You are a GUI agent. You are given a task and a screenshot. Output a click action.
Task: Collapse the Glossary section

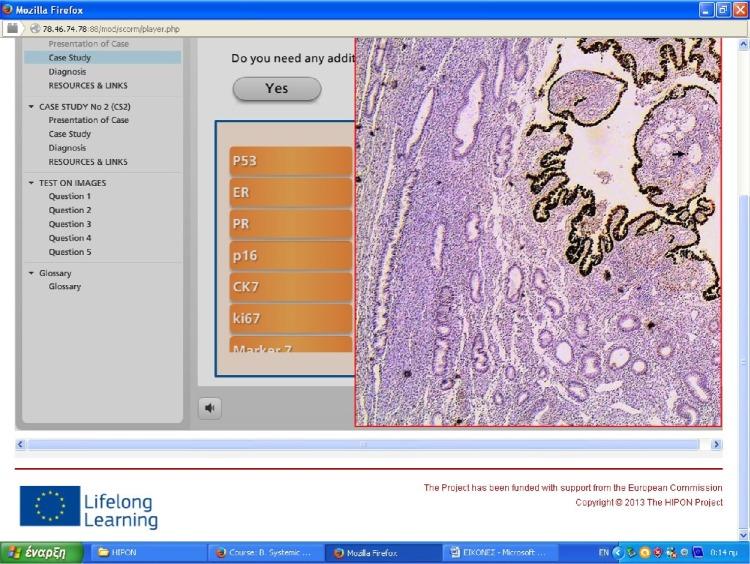[31, 273]
